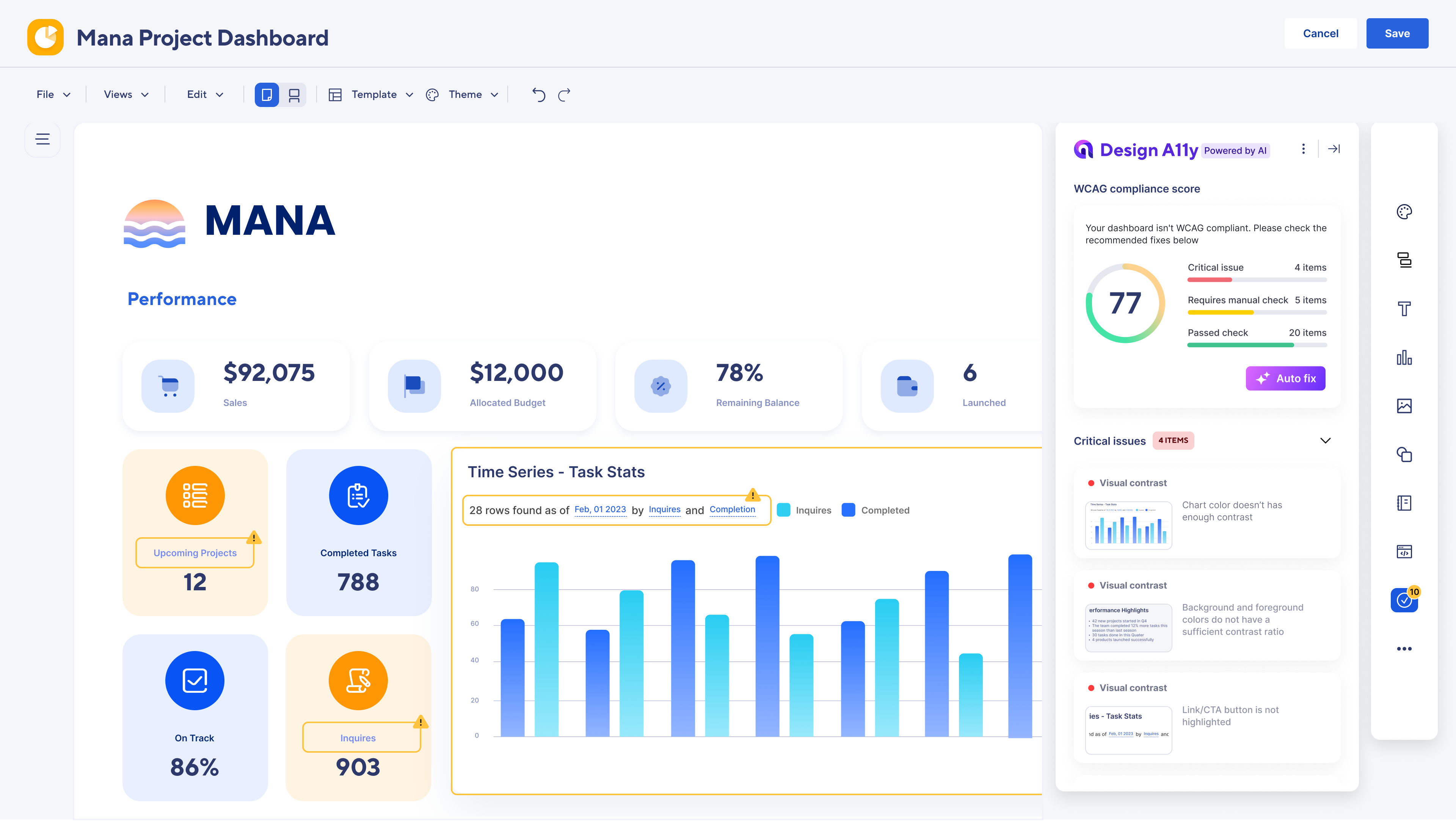This screenshot has width=1456, height=821.
Task: Switch to single page layout mode
Action: pos(267,94)
